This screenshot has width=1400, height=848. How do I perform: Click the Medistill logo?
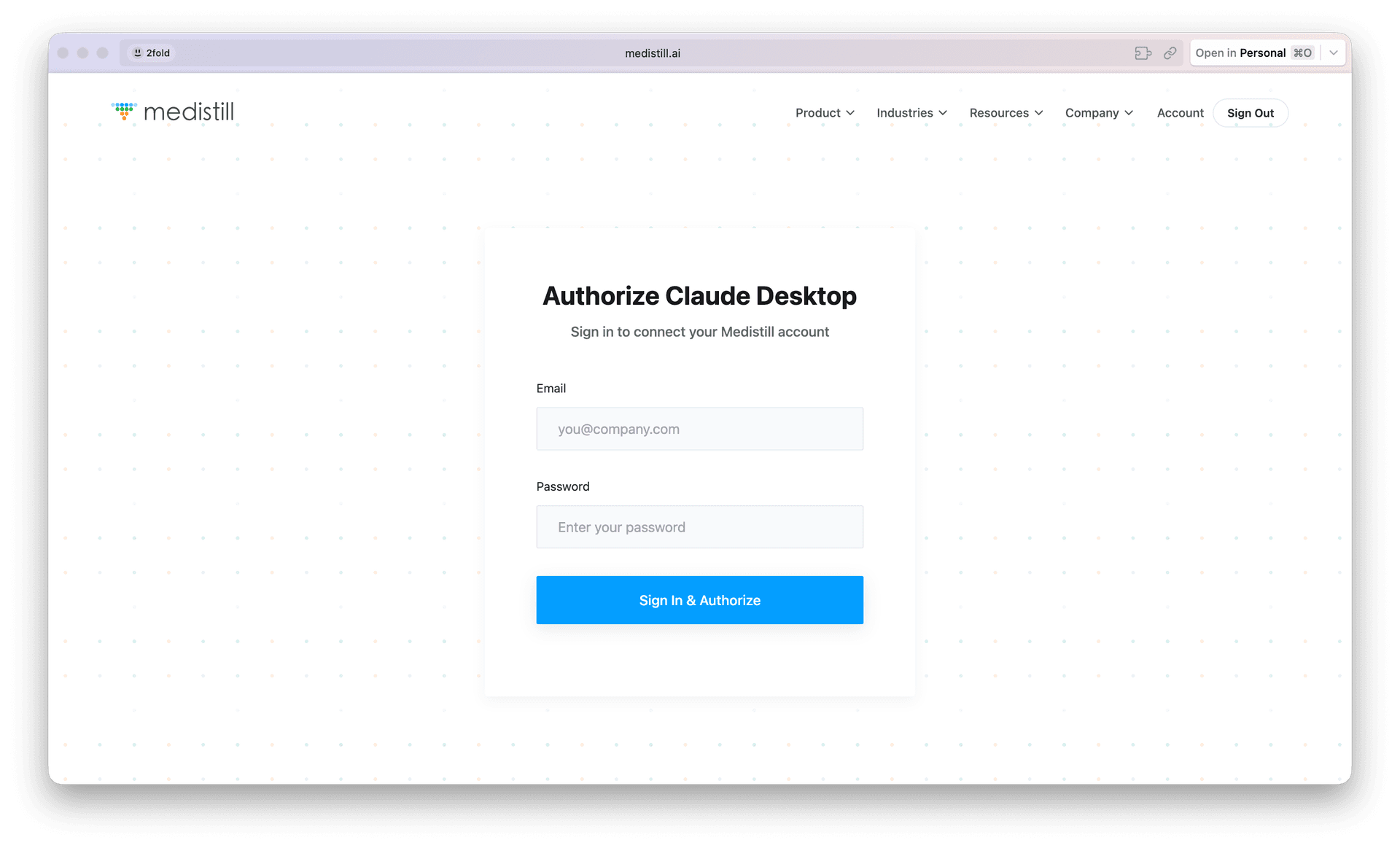(173, 112)
